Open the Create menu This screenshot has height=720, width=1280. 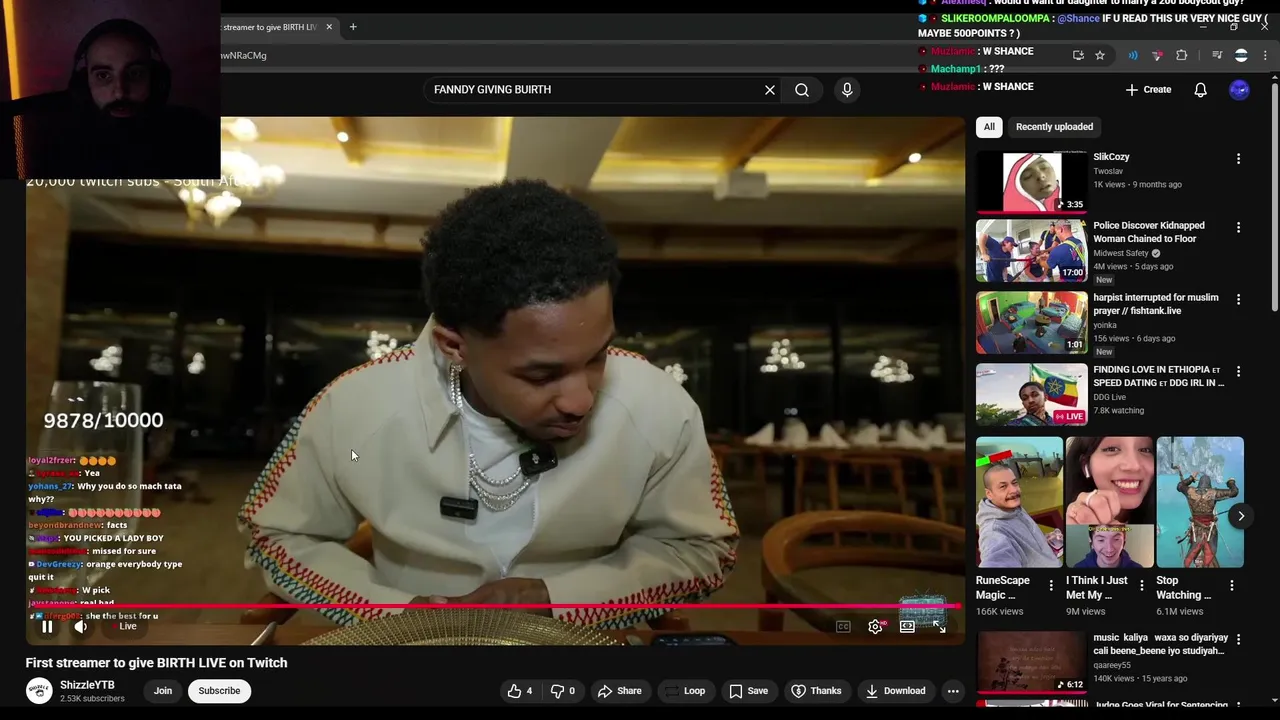click(x=1148, y=90)
